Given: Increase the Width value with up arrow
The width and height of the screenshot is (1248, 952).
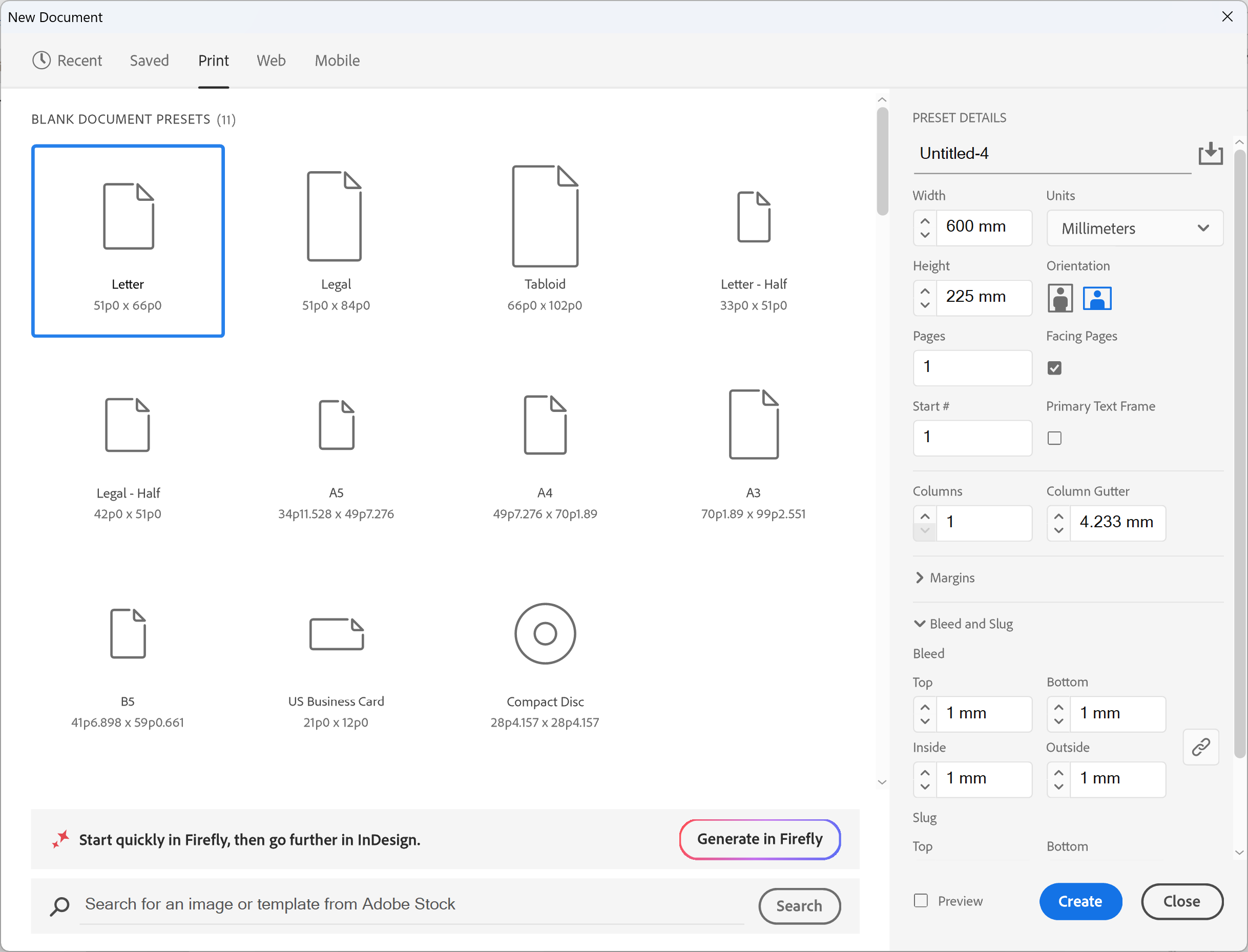Looking at the screenshot, I should [x=925, y=220].
